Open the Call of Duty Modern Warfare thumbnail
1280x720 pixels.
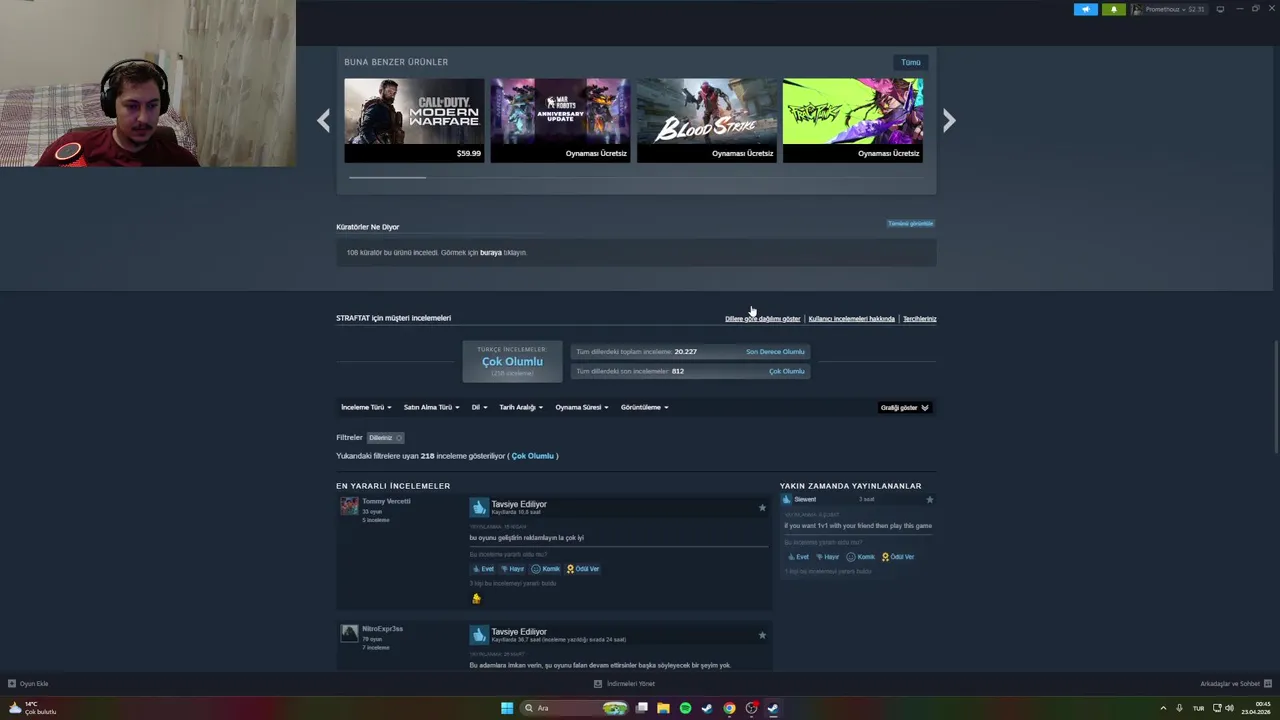[x=414, y=120]
